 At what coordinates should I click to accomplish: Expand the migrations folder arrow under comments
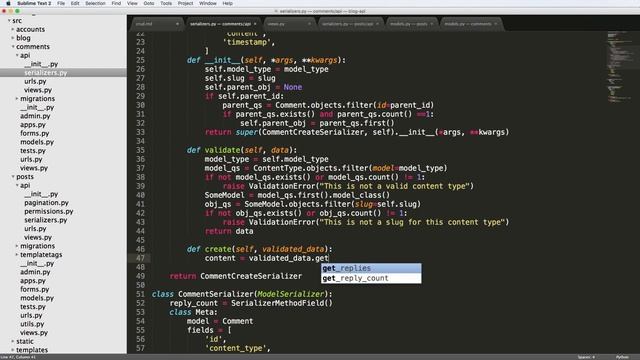point(17,99)
